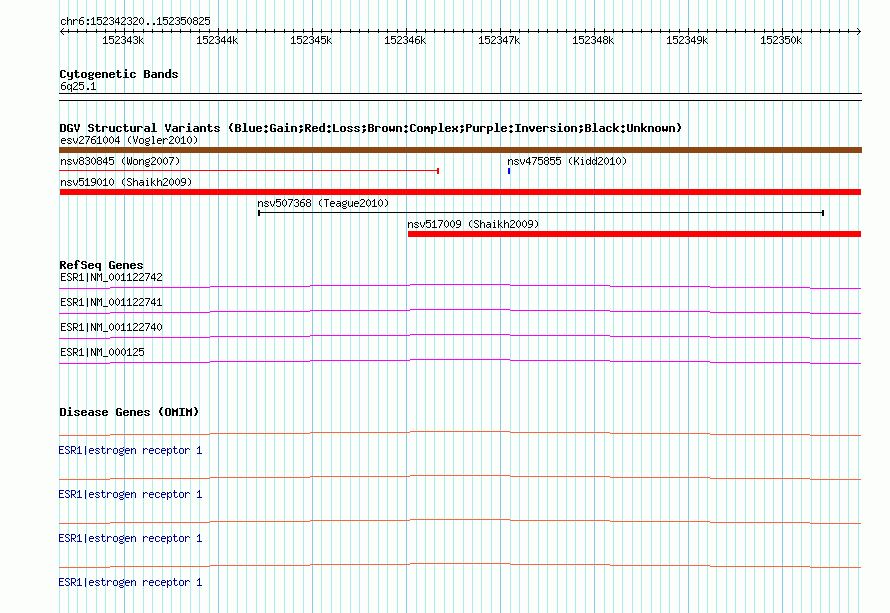
Task: Open the last ESR1|estrogen receptor 1 OMIM link
Action: 130,582
